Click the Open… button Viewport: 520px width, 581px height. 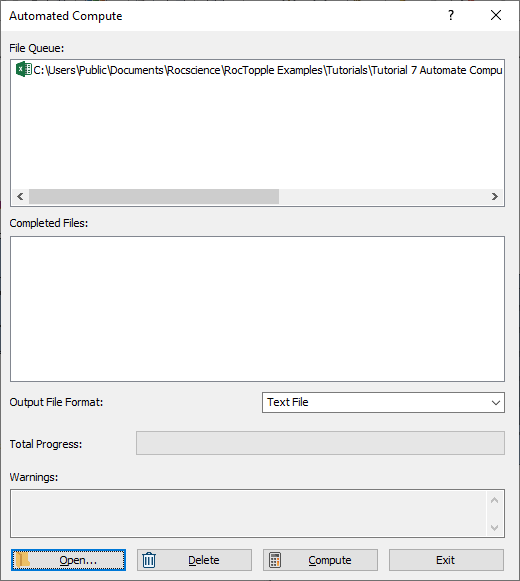click(x=68, y=560)
